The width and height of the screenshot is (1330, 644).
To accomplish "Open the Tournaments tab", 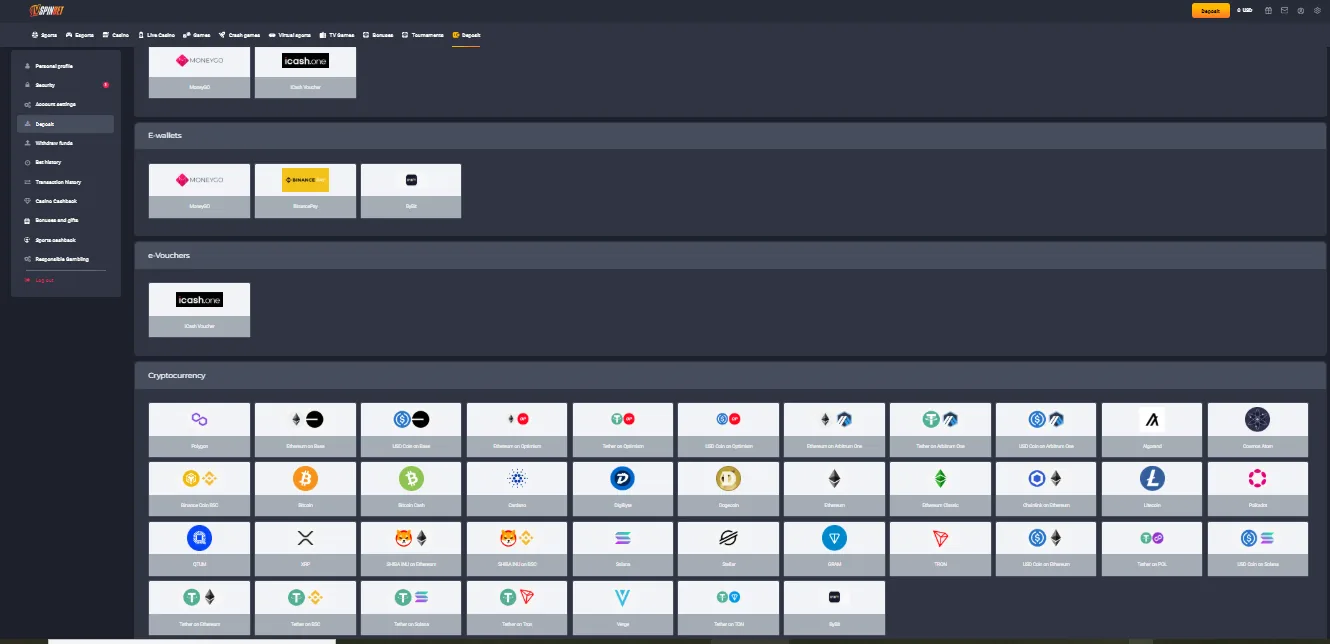I will tap(422, 34).
